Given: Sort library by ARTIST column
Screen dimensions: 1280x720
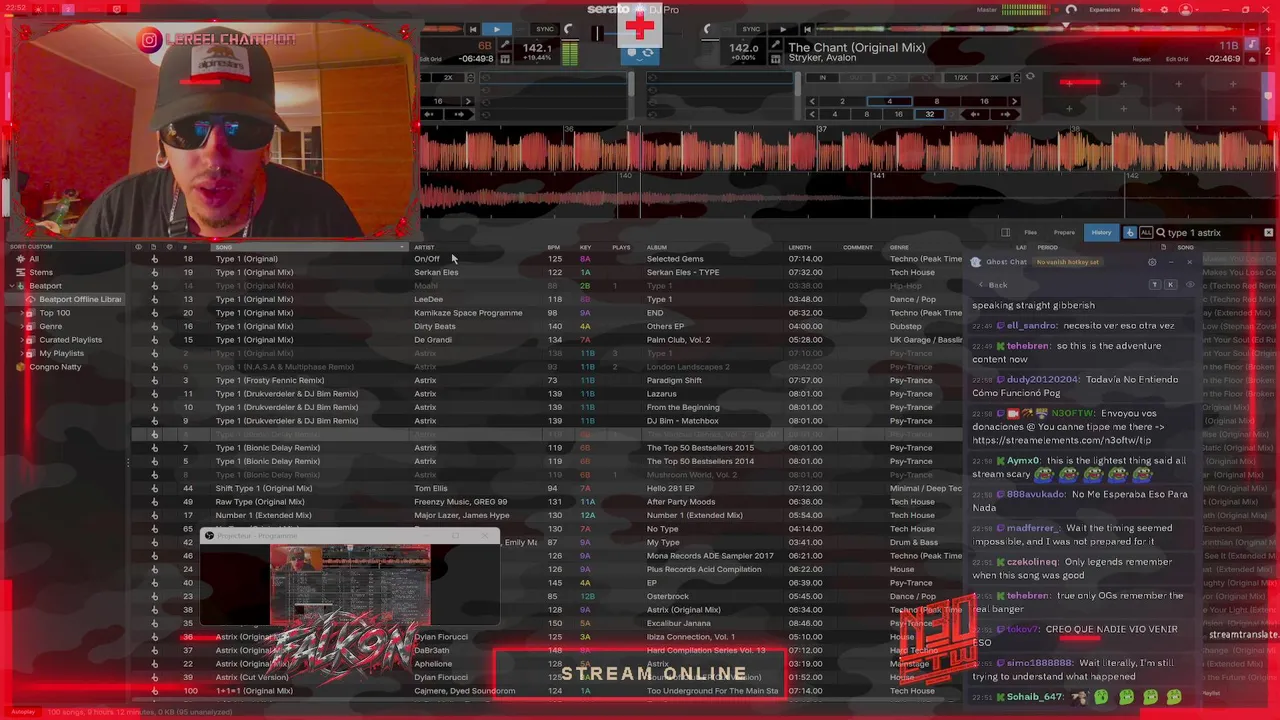Looking at the screenshot, I should pyautogui.click(x=425, y=247).
